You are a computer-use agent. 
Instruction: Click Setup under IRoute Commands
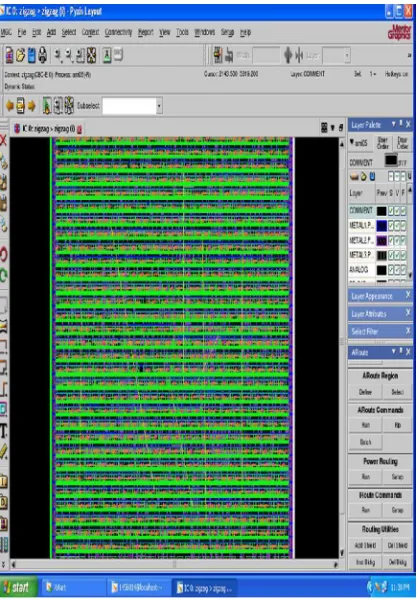(x=397, y=510)
